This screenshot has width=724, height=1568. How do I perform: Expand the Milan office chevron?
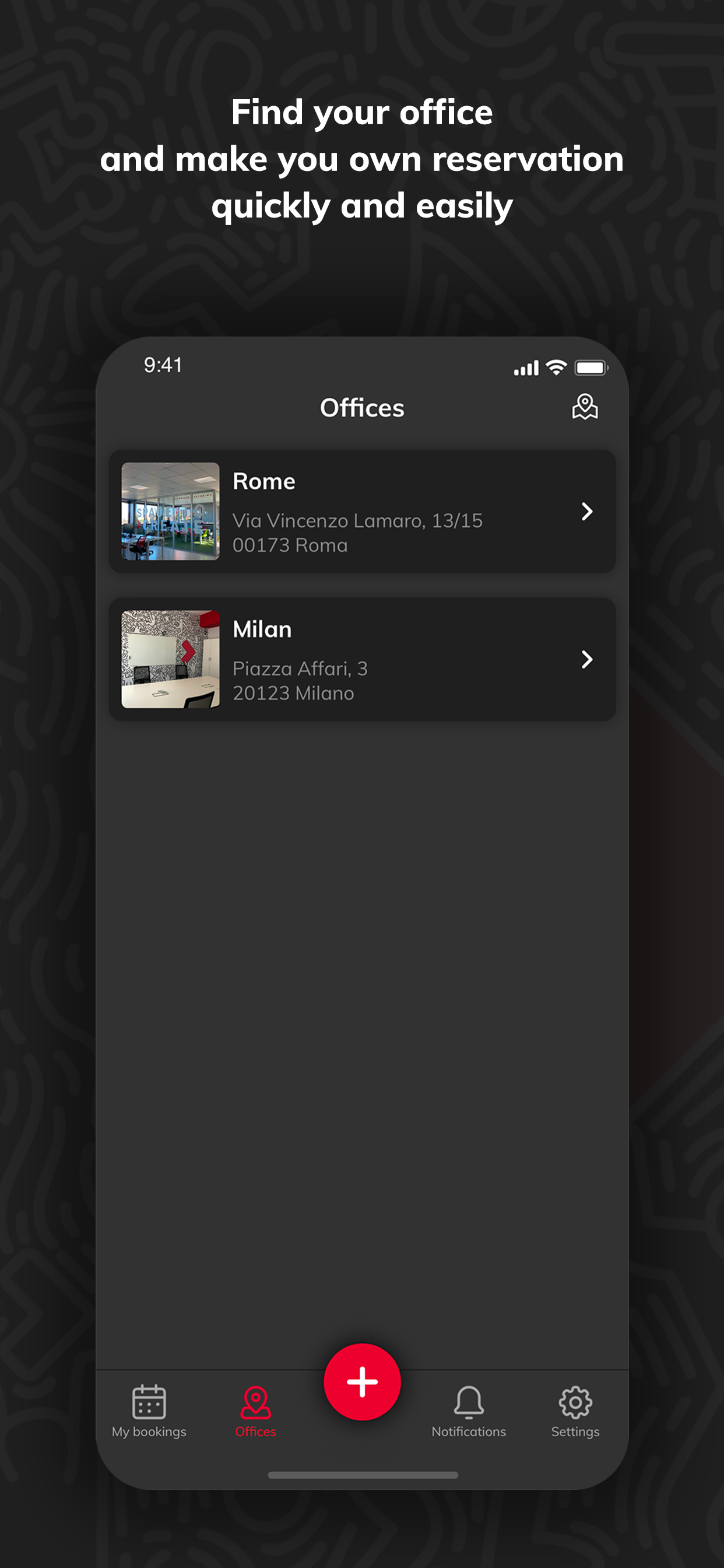(x=586, y=659)
